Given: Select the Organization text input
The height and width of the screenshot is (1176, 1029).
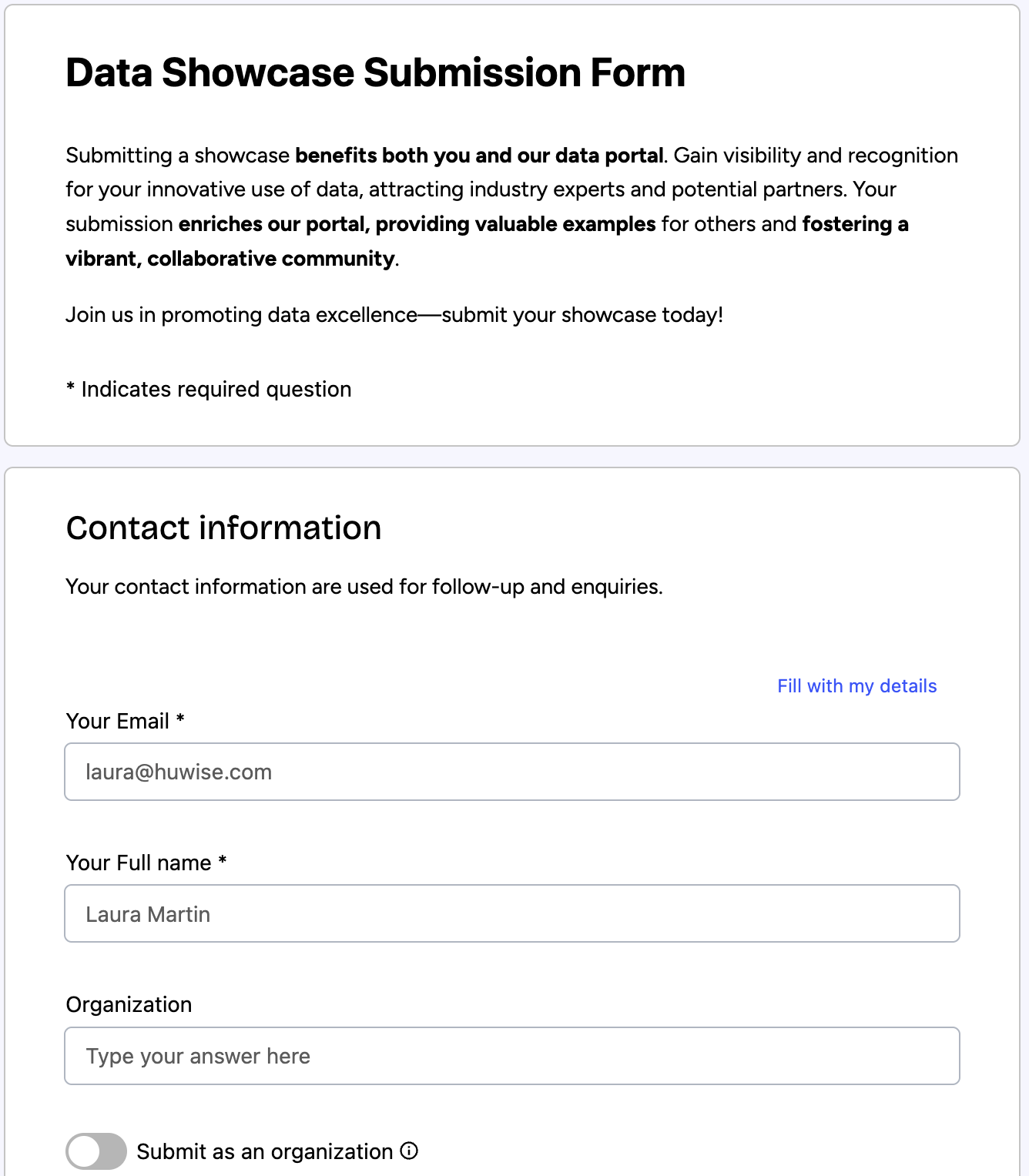Looking at the screenshot, I should (x=511, y=1056).
